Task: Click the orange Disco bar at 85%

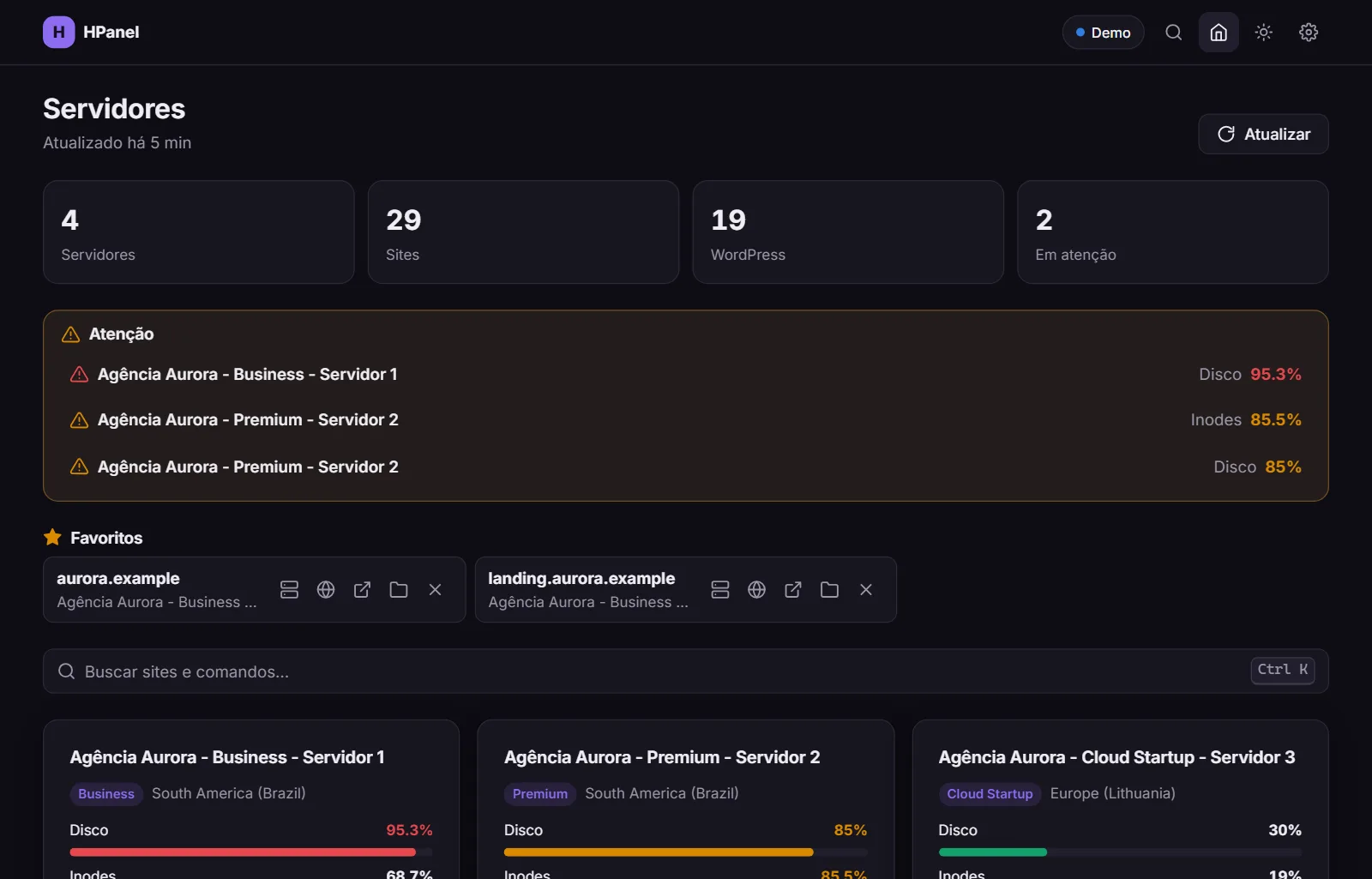Action: (686, 852)
